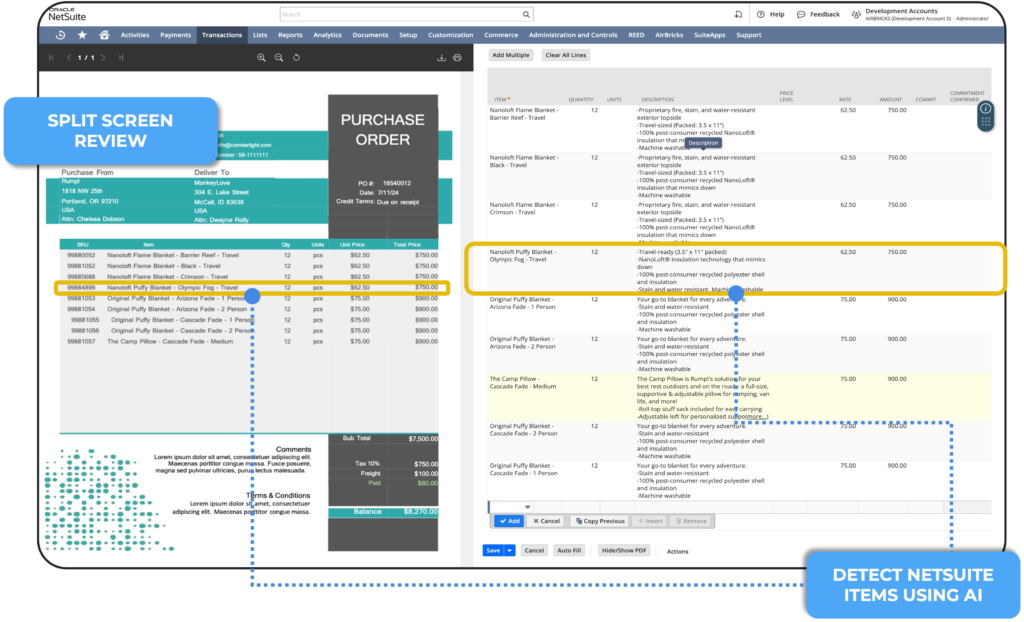
Task: Open the role switcher people icon
Action: [856, 14]
